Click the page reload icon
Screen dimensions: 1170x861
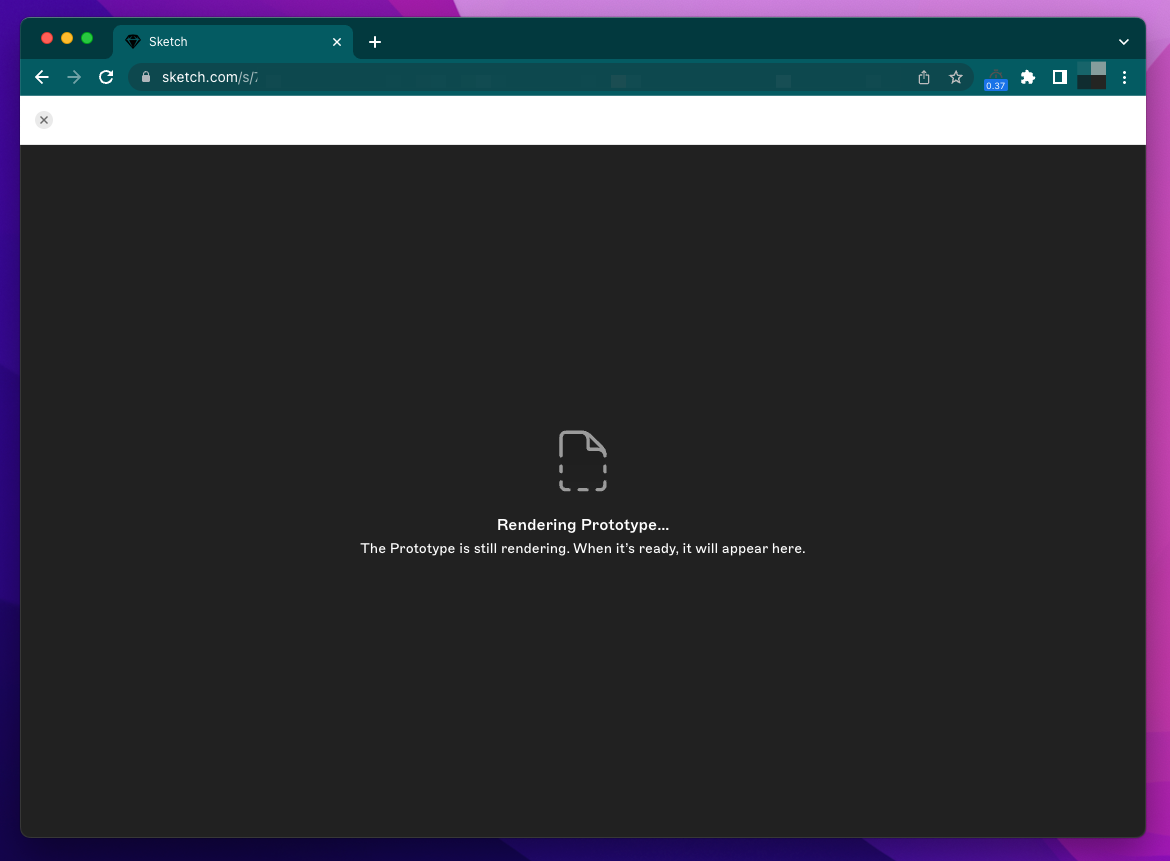click(106, 77)
